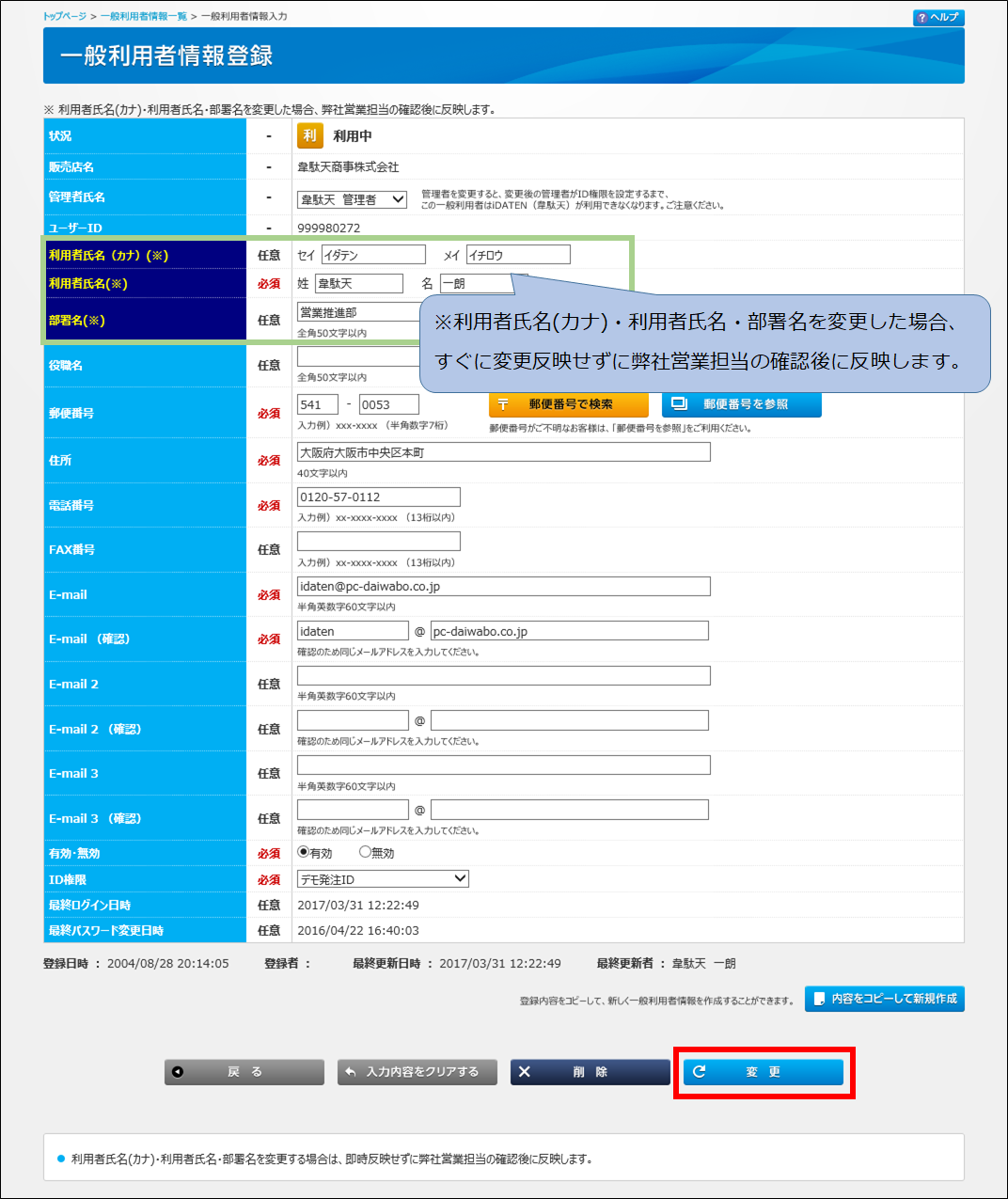Select the 無効 radio button
The width and height of the screenshot is (1008, 1199).
[365, 852]
